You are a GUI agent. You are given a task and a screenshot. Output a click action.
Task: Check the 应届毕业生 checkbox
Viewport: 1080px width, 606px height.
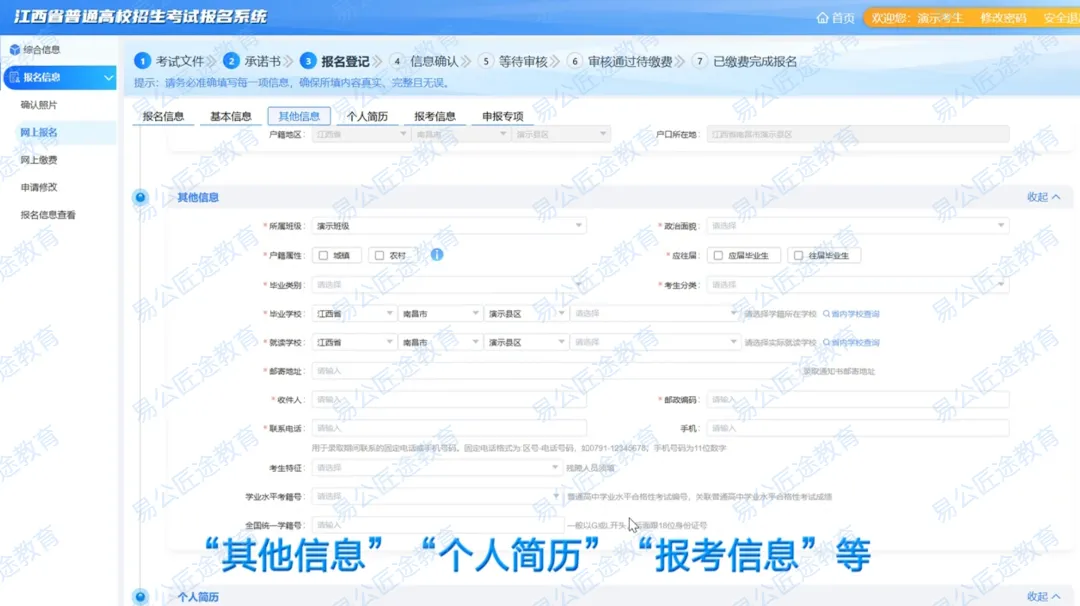point(718,255)
